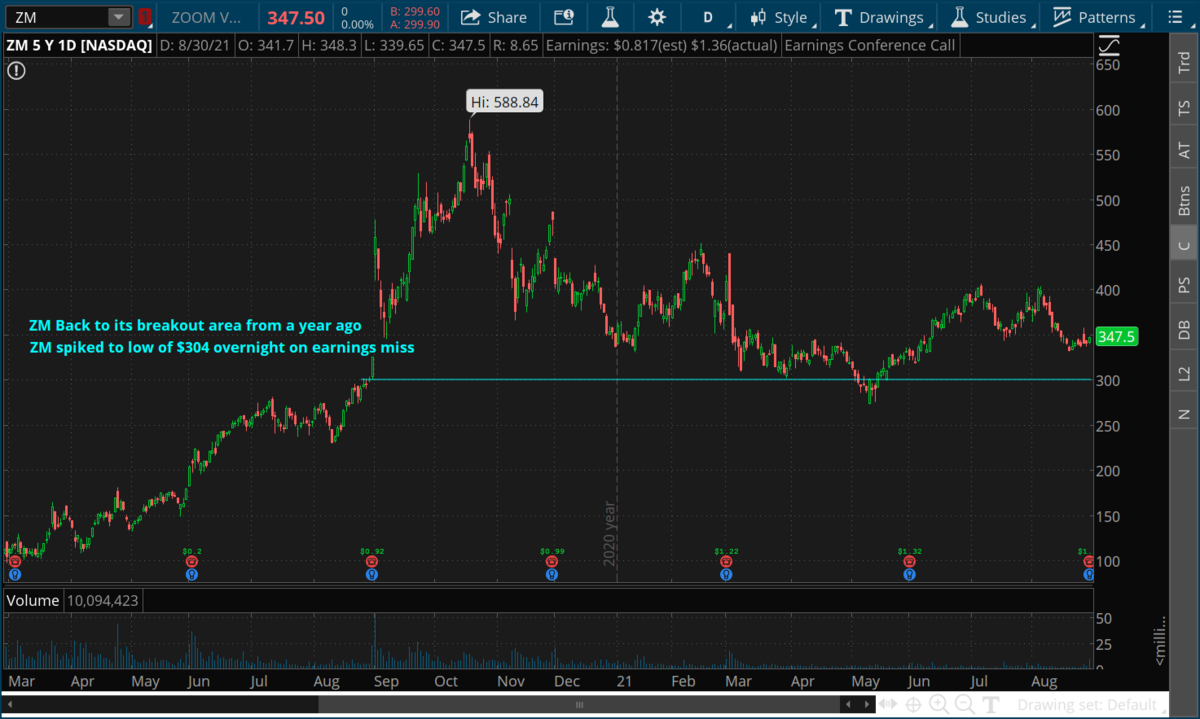Viewport: 1200px width, 719px height.
Task: Open the Patterns menu
Action: pyautogui.click(x=1096, y=17)
